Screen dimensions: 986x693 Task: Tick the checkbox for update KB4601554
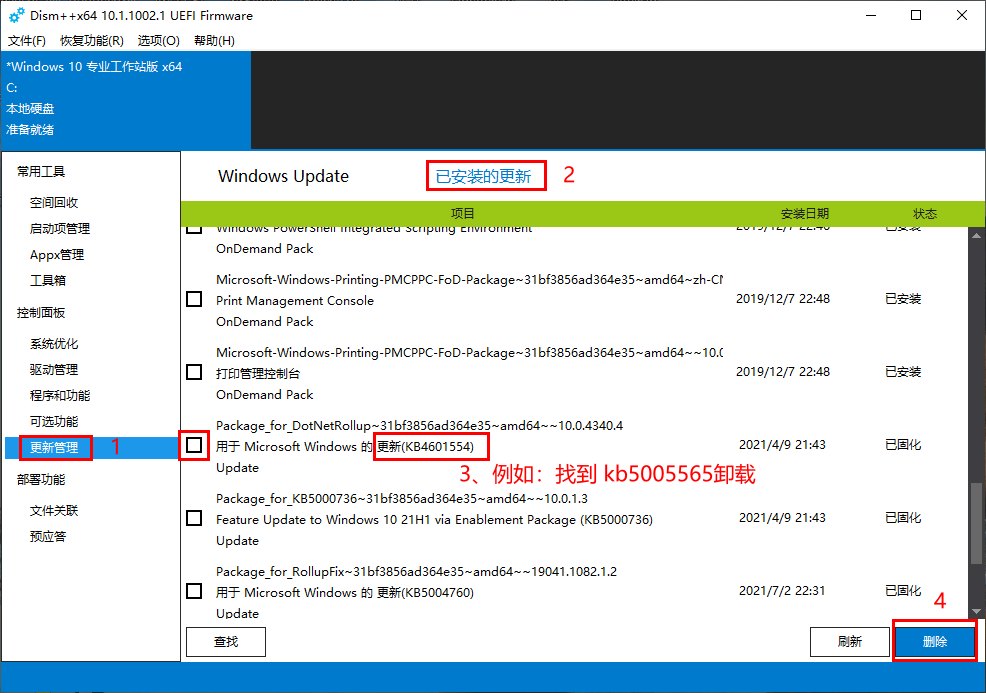click(194, 445)
